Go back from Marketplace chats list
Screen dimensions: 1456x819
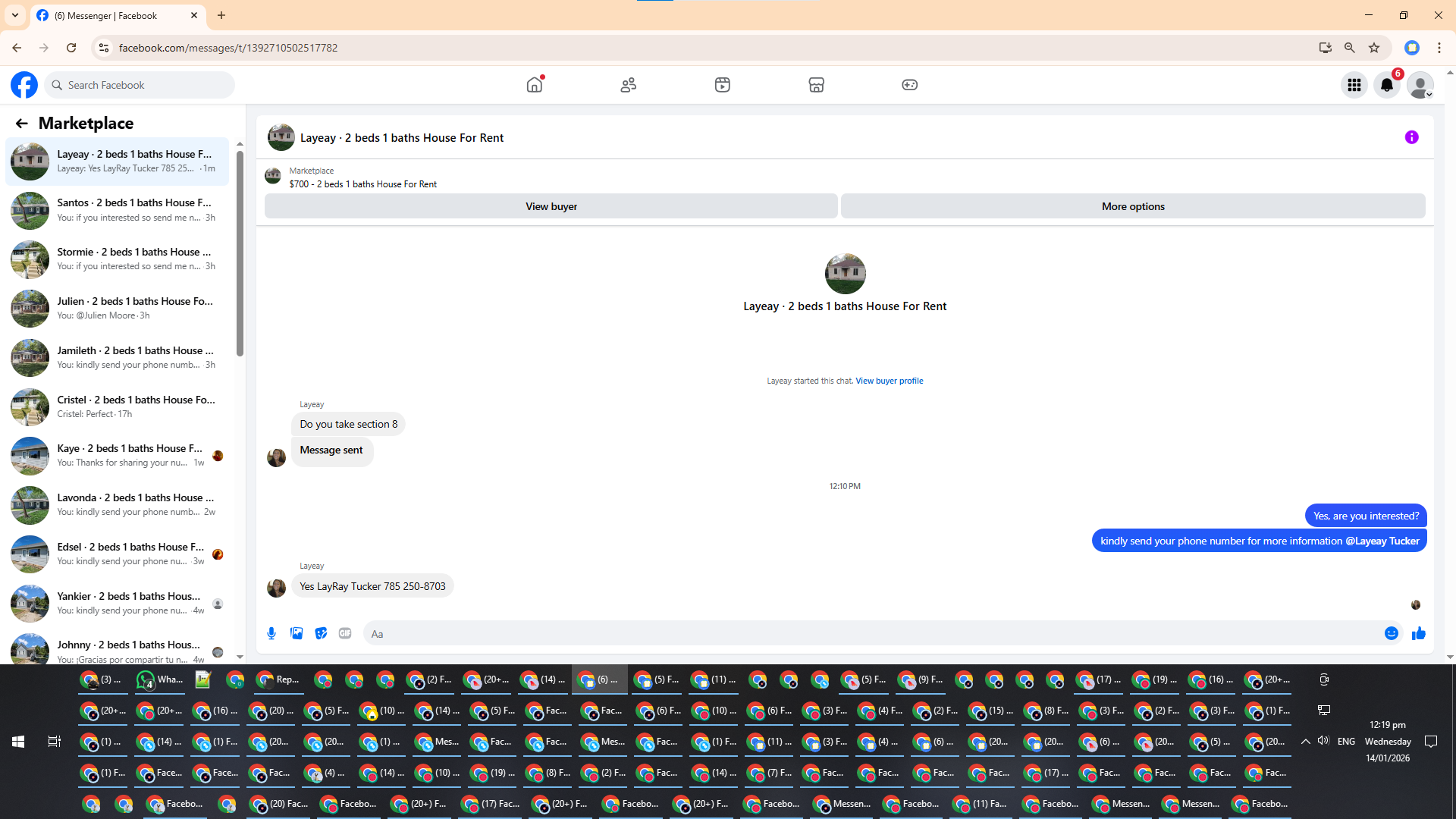21,123
